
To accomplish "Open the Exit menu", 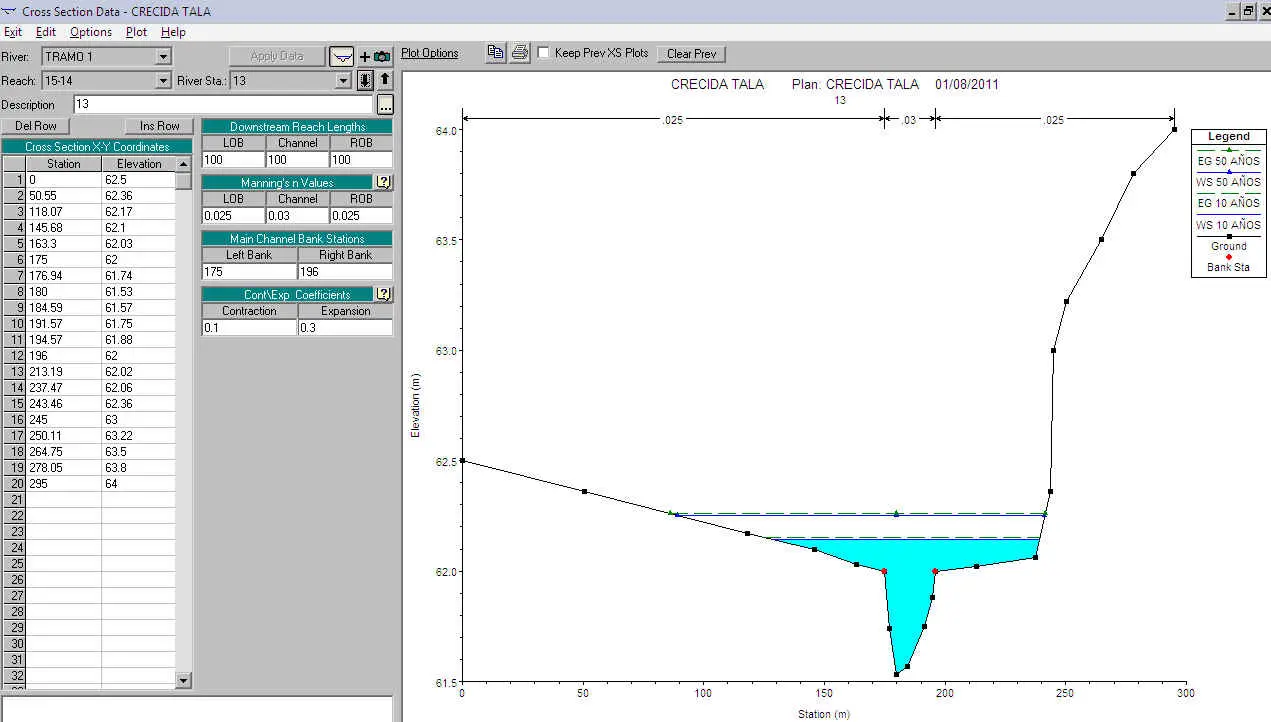I will click(13, 32).
